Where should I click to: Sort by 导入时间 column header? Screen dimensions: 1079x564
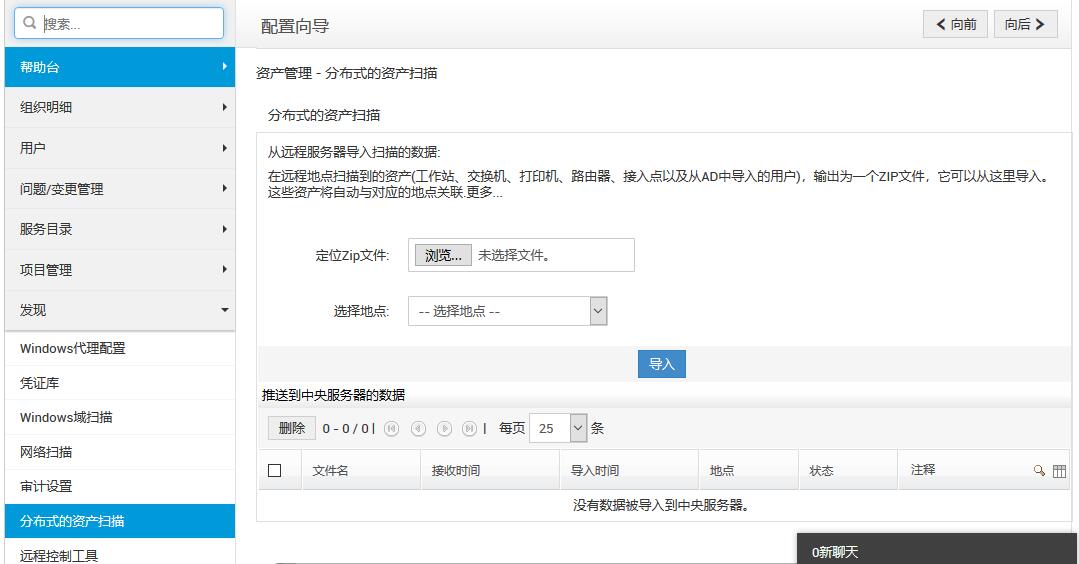coord(595,470)
